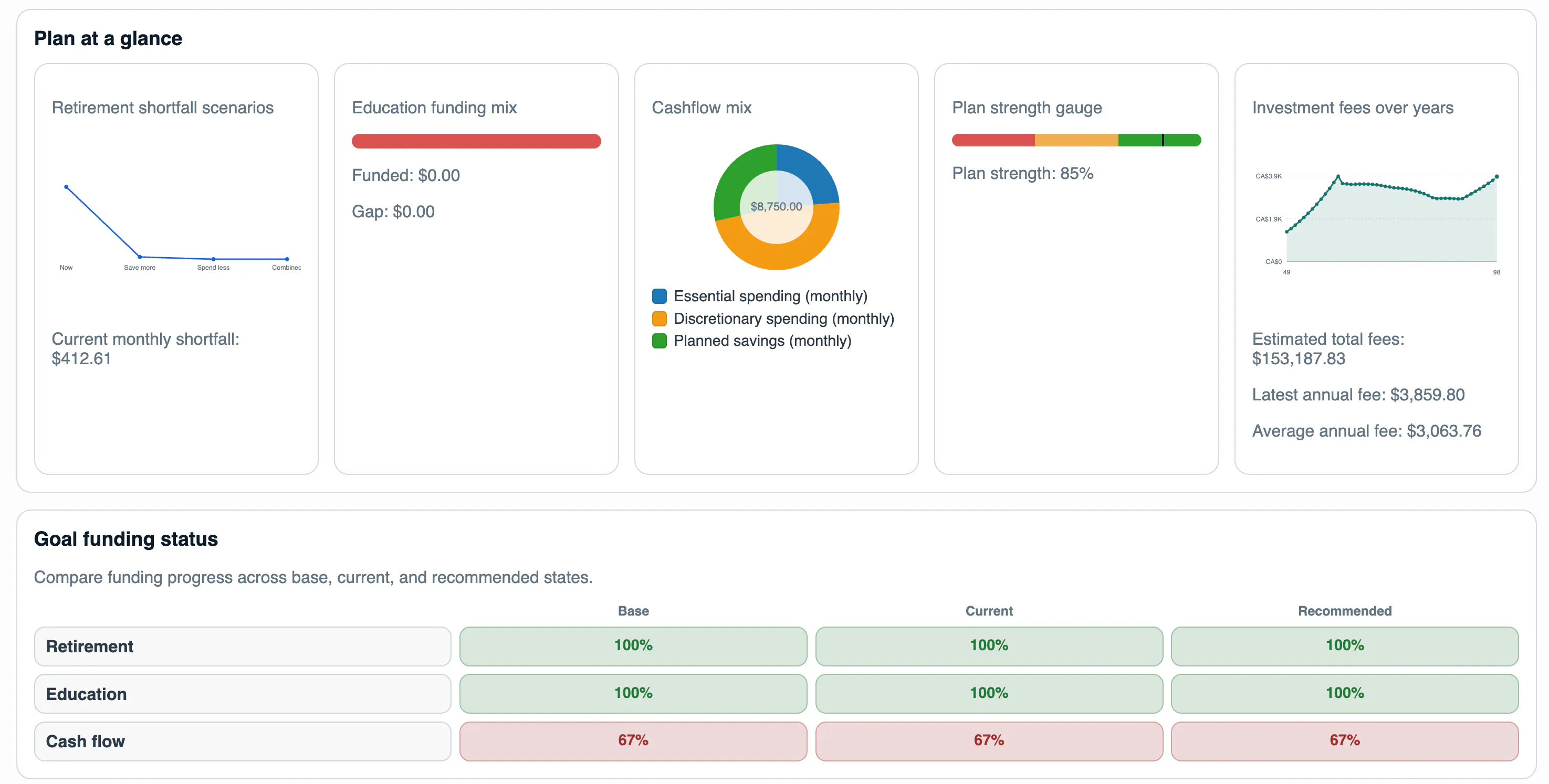Click the Spend less point on shortfall chart
Screen dimensions: 1549x784
tap(214, 259)
